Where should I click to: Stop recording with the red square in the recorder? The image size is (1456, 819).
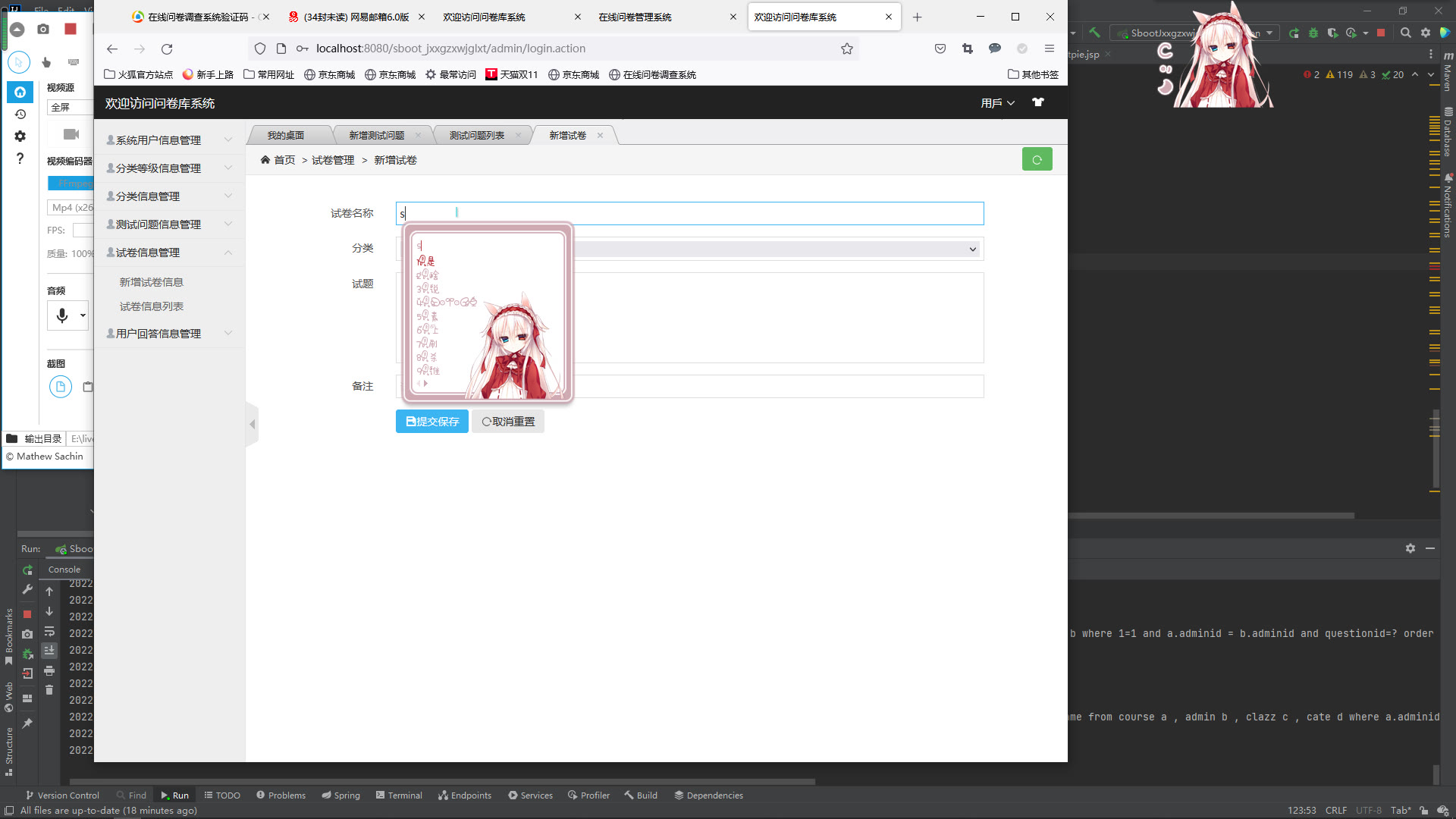tap(71, 29)
